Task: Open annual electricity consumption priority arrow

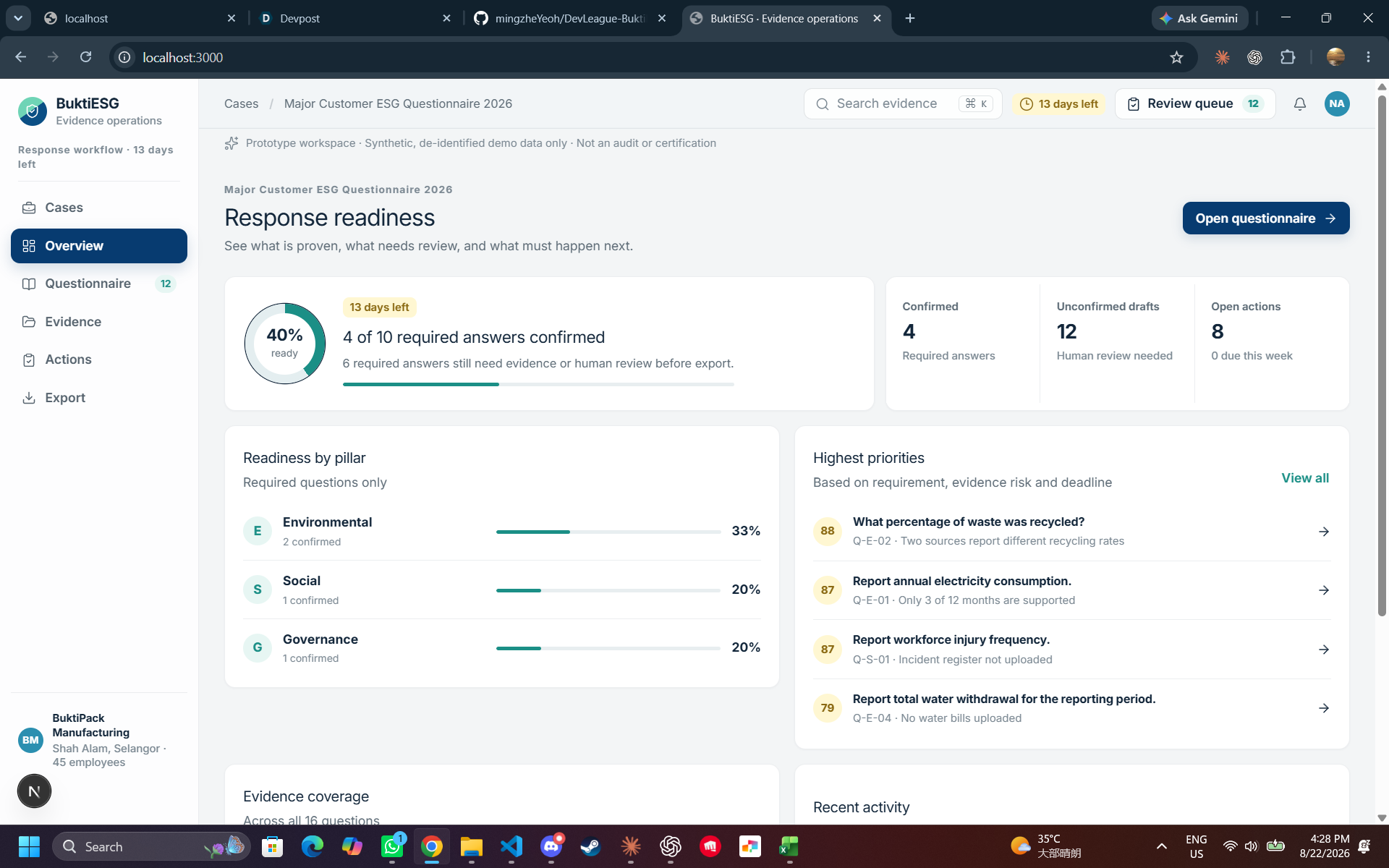Action: coord(1324,590)
